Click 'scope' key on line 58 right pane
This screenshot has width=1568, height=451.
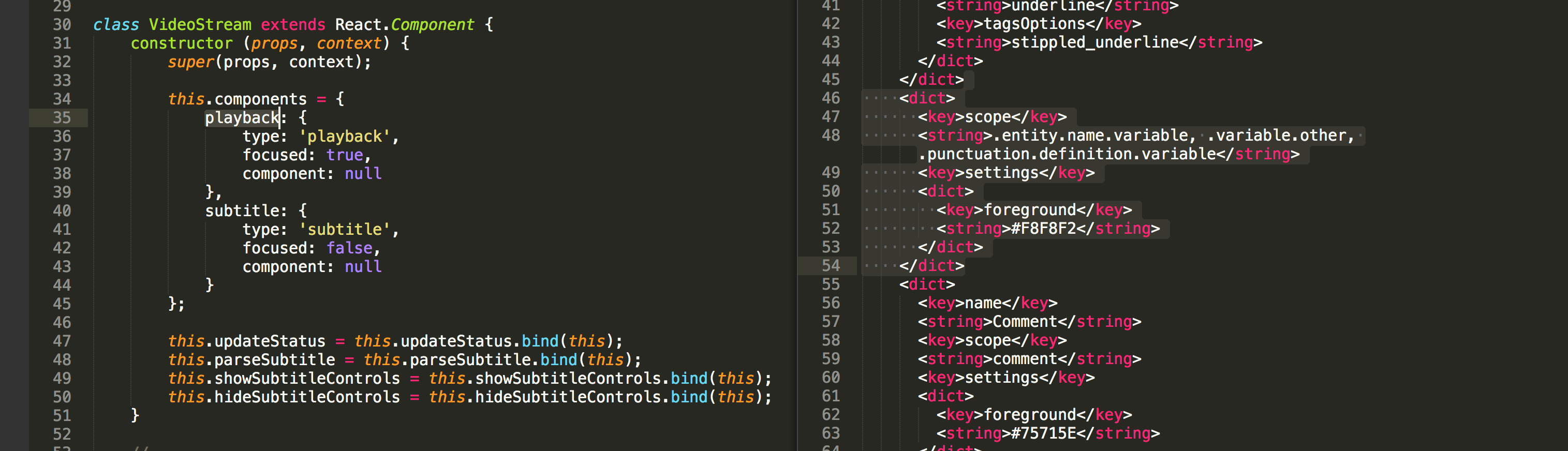point(987,340)
